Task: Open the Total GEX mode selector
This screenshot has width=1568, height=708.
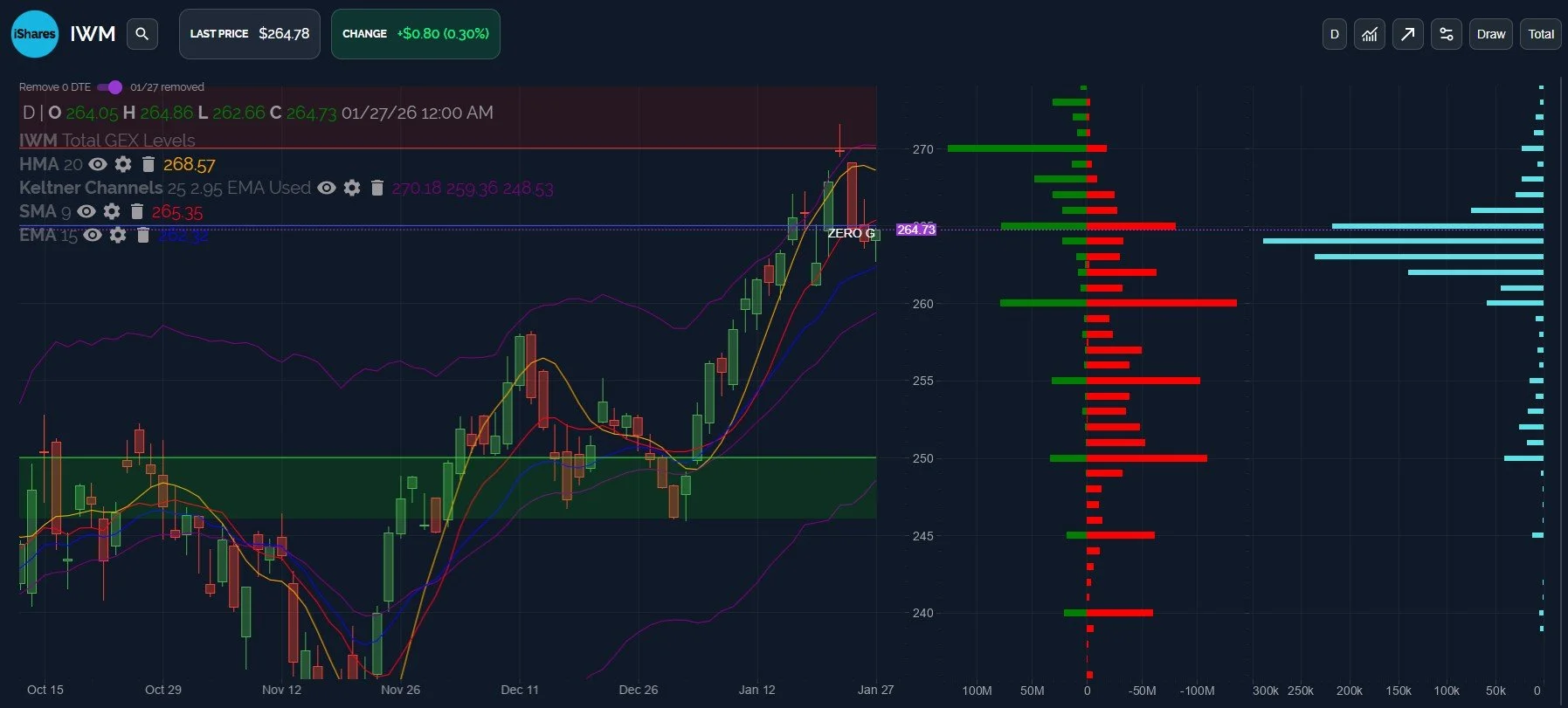Action: point(1541,34)
